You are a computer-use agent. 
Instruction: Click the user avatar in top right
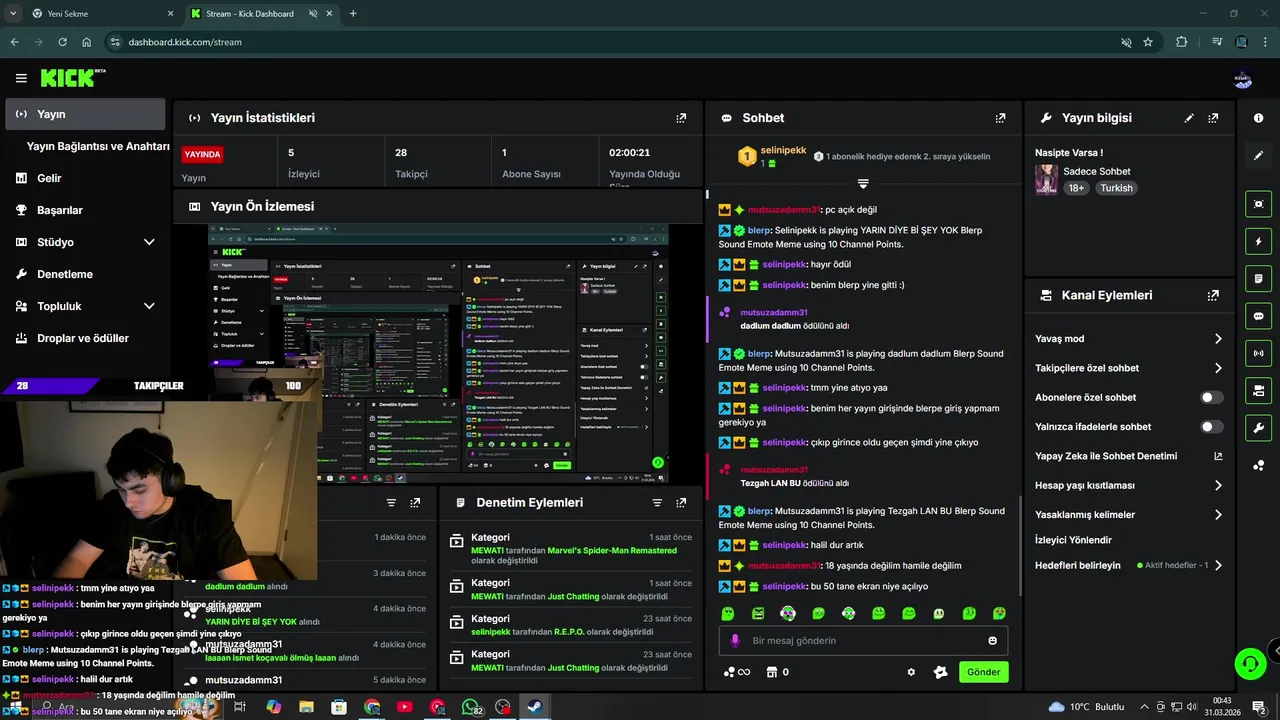1243,78
